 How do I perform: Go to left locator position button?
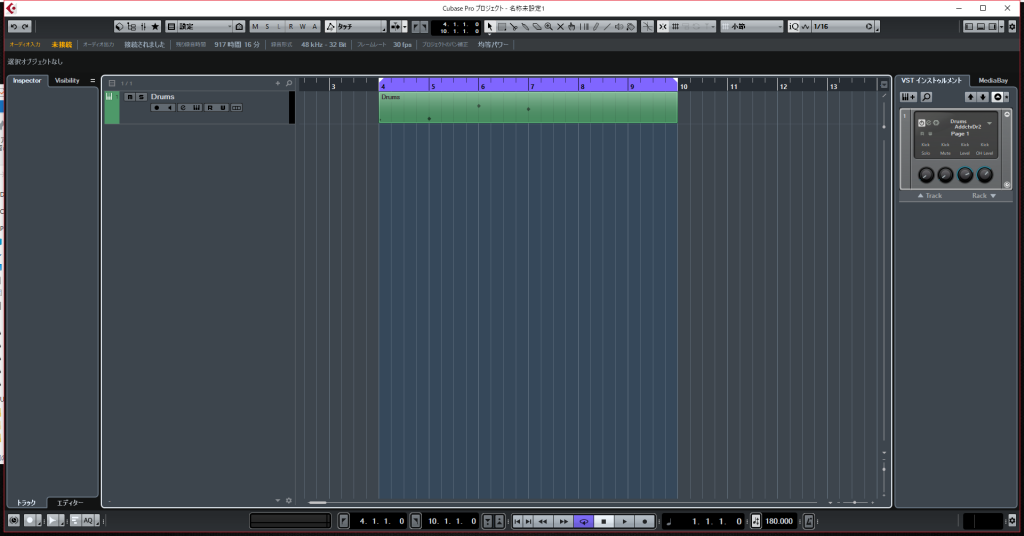coord(344,521)
